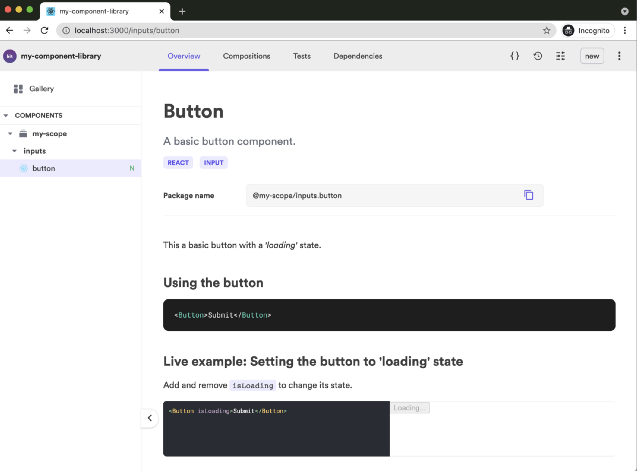The width and height of the screenshot is (637, 471).
Task: Click the three-dot more options menu in the app header
Action: coord(620,56)
